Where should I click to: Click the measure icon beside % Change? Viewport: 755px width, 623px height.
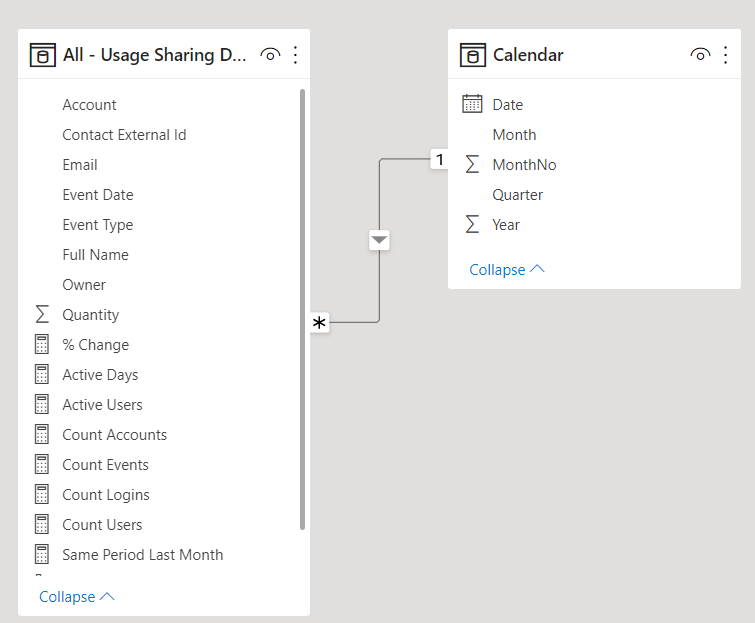click(42, 344)
